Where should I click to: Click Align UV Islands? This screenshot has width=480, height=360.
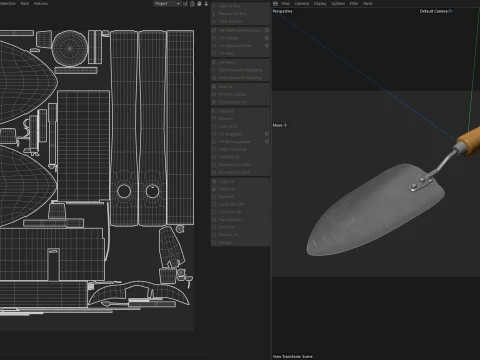(x=240, y=149)
